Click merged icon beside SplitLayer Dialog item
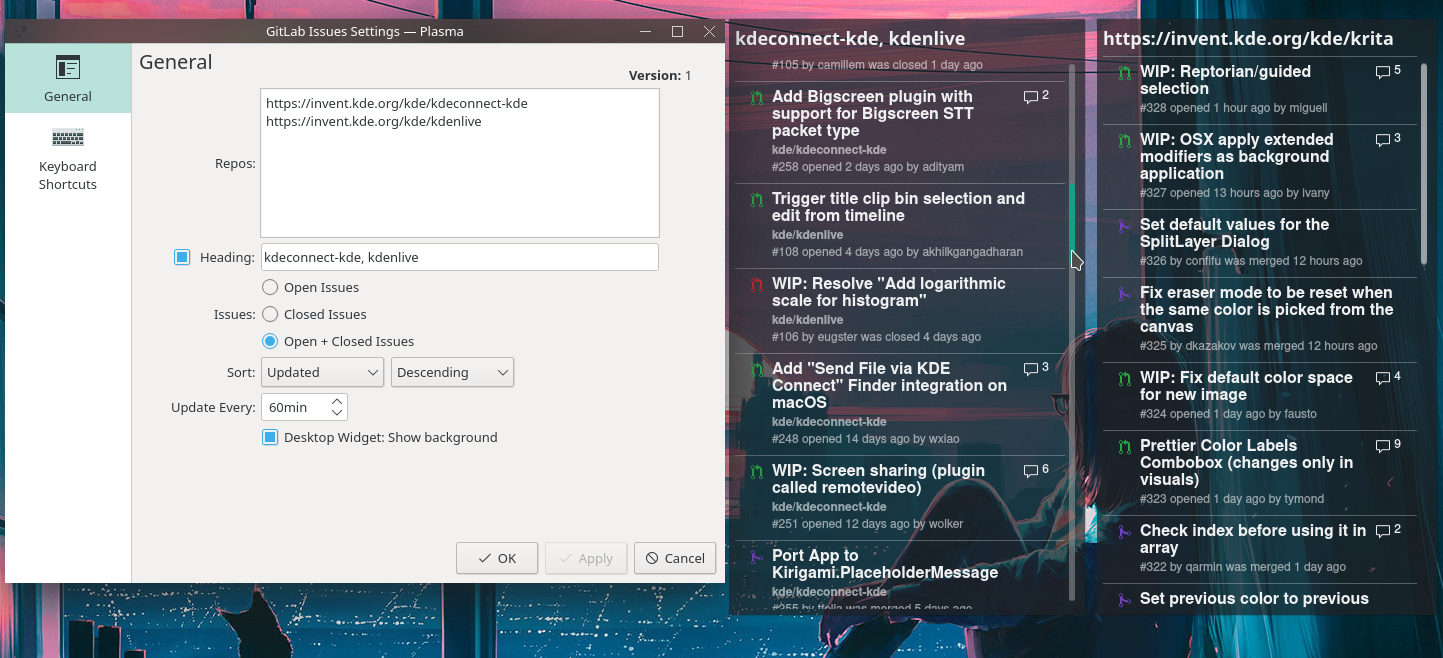 (x=1124, y=226)
